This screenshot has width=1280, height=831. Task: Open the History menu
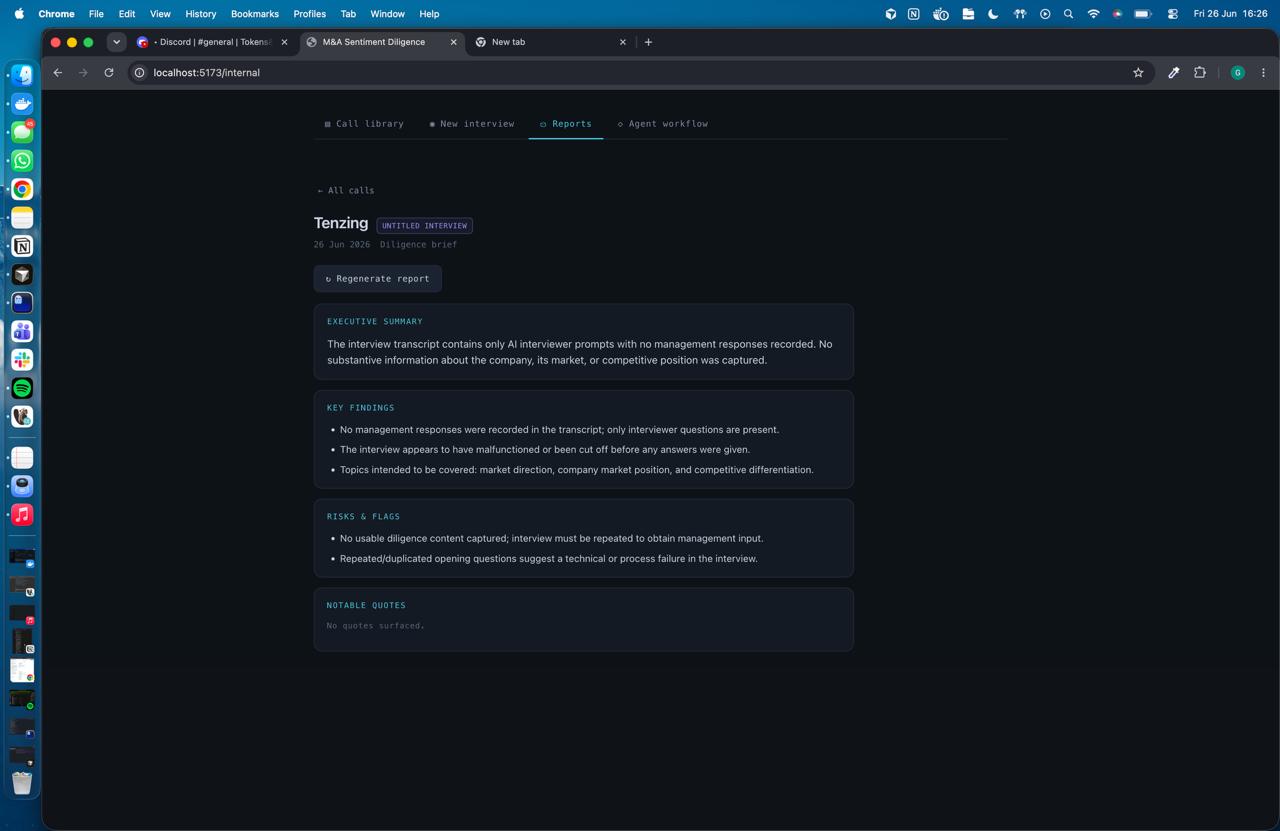coord(201,14)
